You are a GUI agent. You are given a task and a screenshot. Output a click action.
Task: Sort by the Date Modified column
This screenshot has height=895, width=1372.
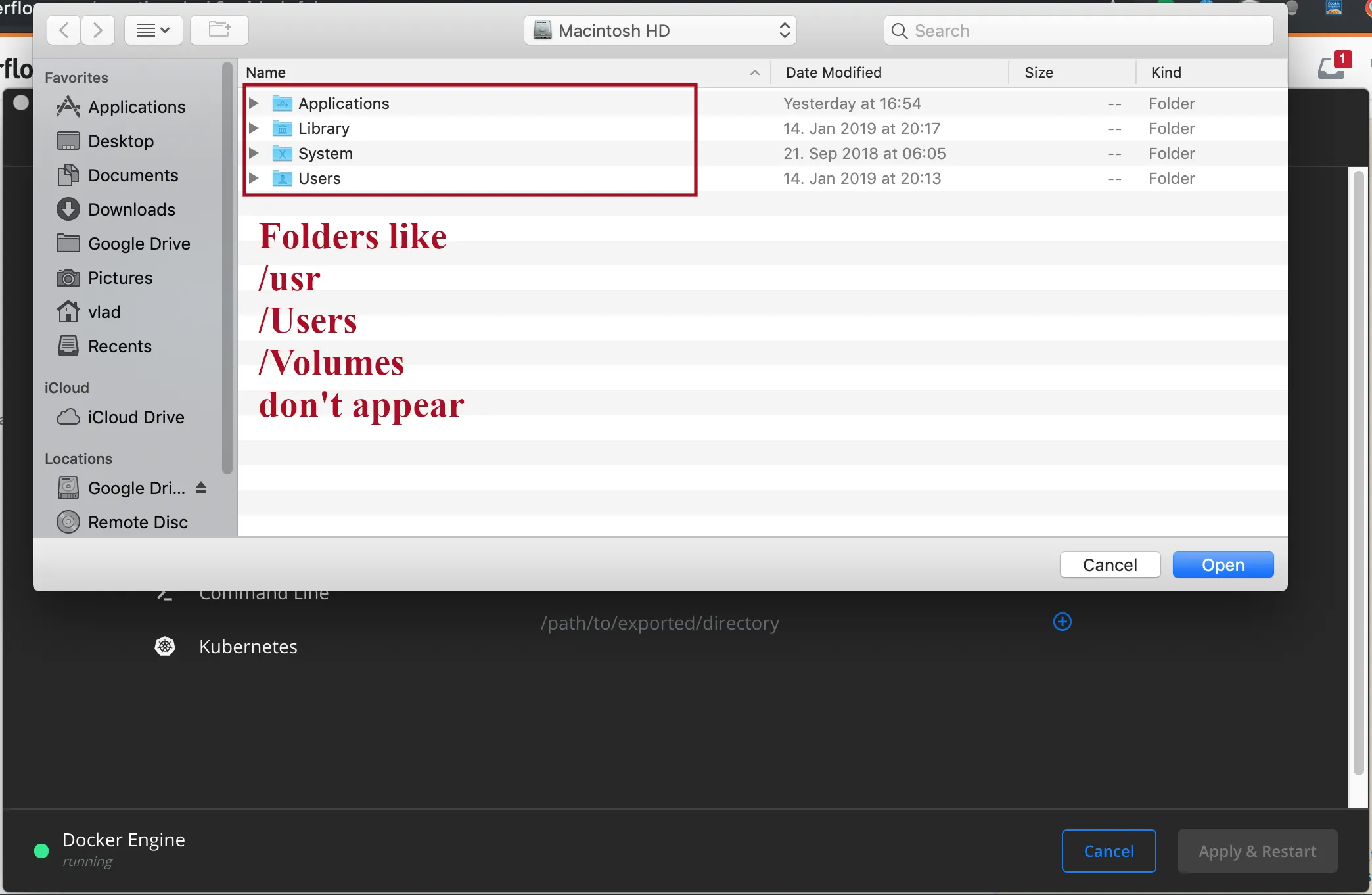pyautogui.click(x=833, y=72)
